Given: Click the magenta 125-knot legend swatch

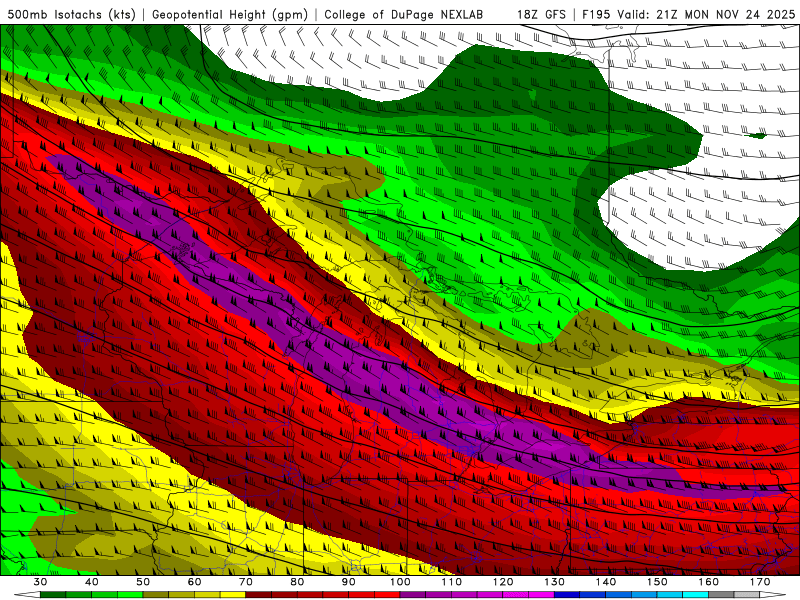Looking at the screenshot, I should tap(541, 595).
